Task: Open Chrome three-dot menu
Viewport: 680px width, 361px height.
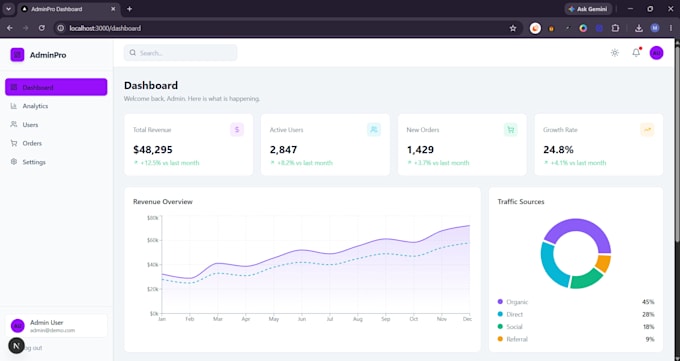Action: click(x=670, y=28)
